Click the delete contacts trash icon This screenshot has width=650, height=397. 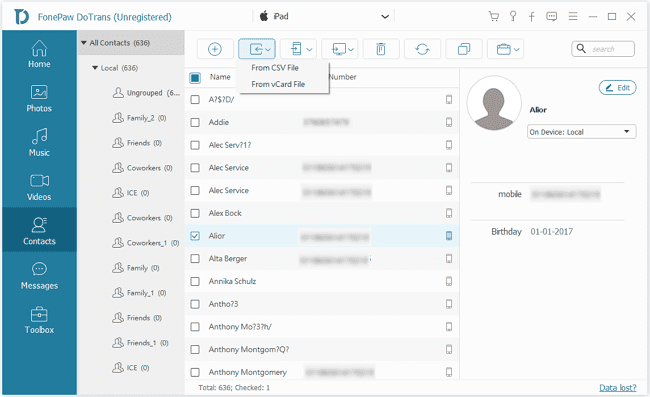click(381, 49)
